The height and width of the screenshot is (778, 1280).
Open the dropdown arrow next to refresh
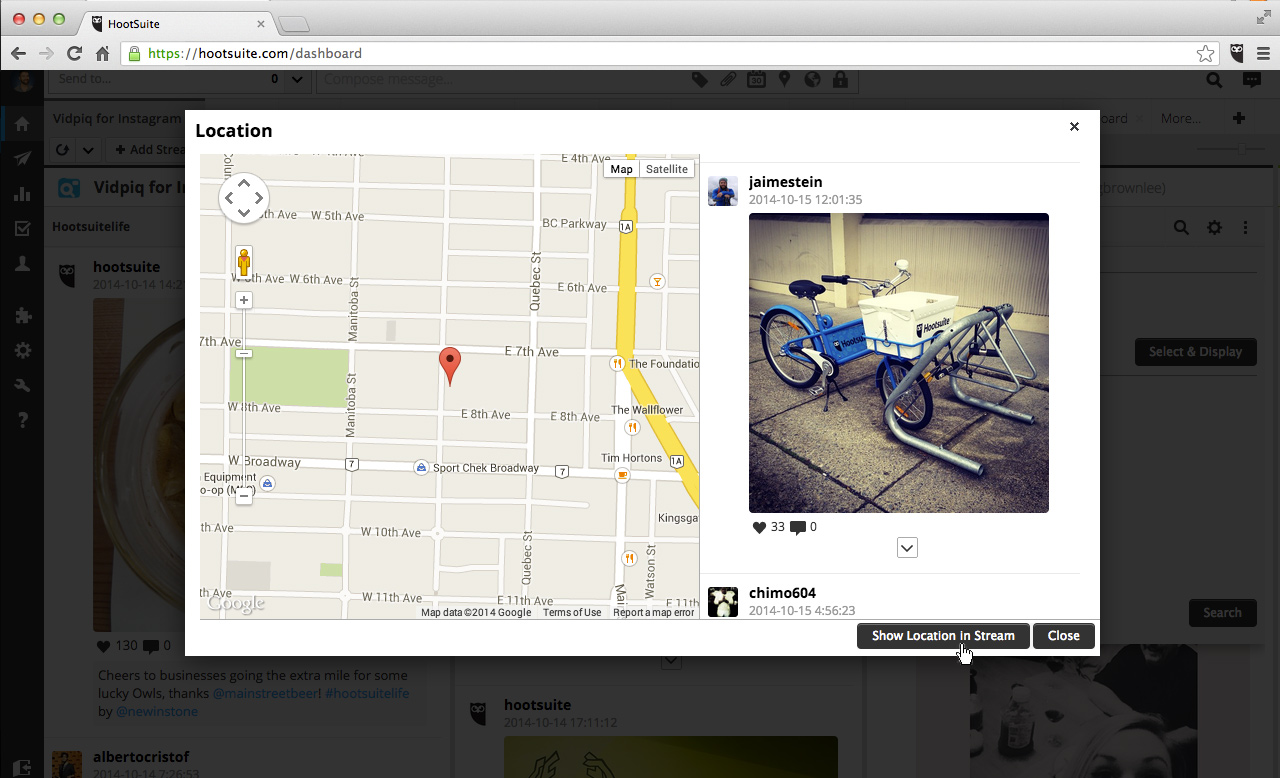pyautogui.click(x=88, y=150)
